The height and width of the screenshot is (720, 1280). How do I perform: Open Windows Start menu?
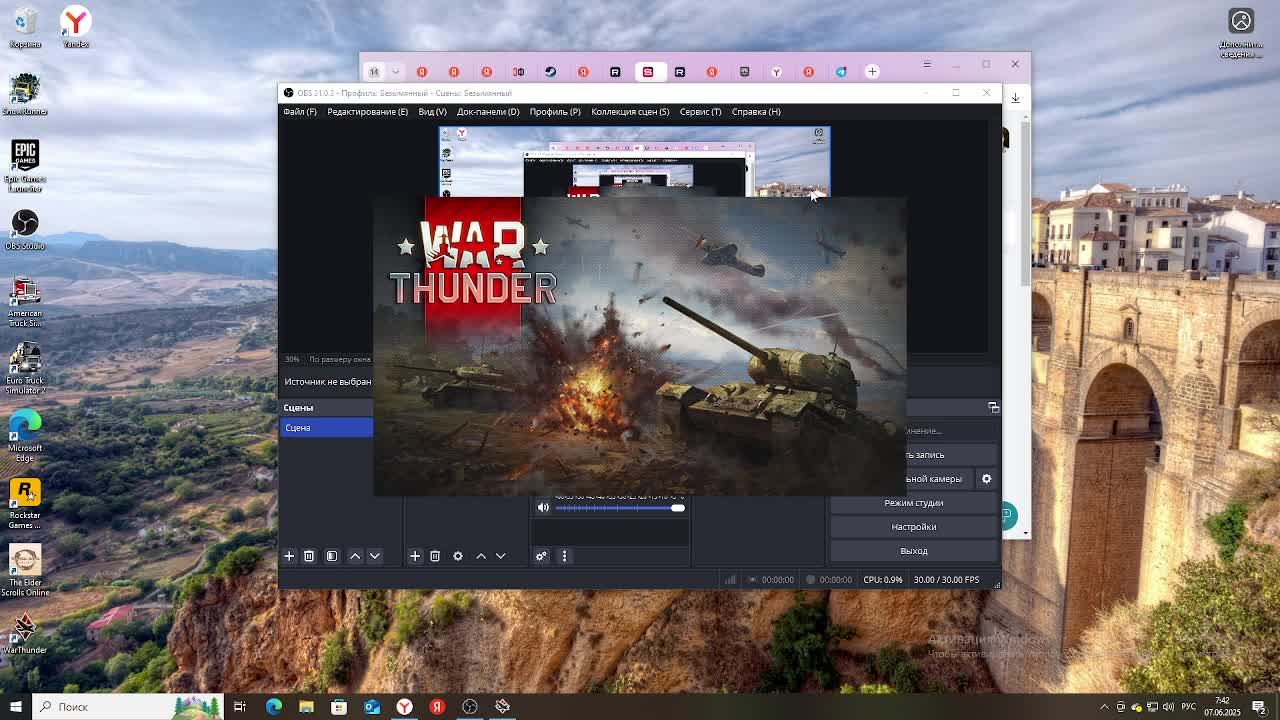(x=15, y=707)
